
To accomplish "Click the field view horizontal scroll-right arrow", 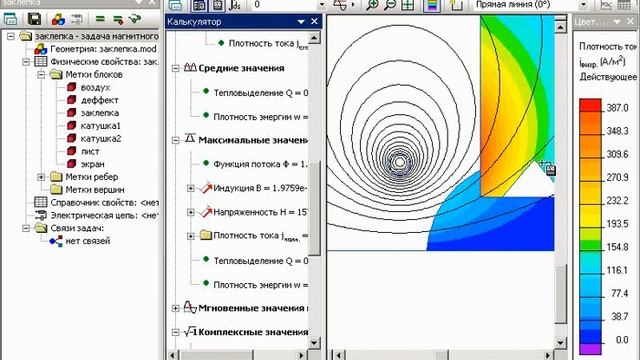I will [548, 355].
